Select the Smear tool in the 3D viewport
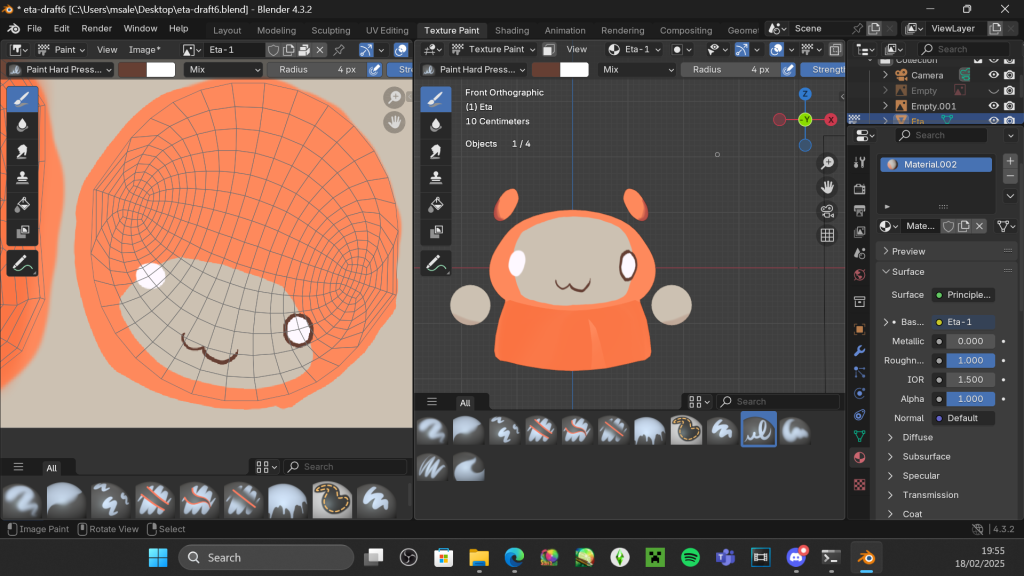Image resolution: width=1024 pixels, height=576 pixels. 436,152
